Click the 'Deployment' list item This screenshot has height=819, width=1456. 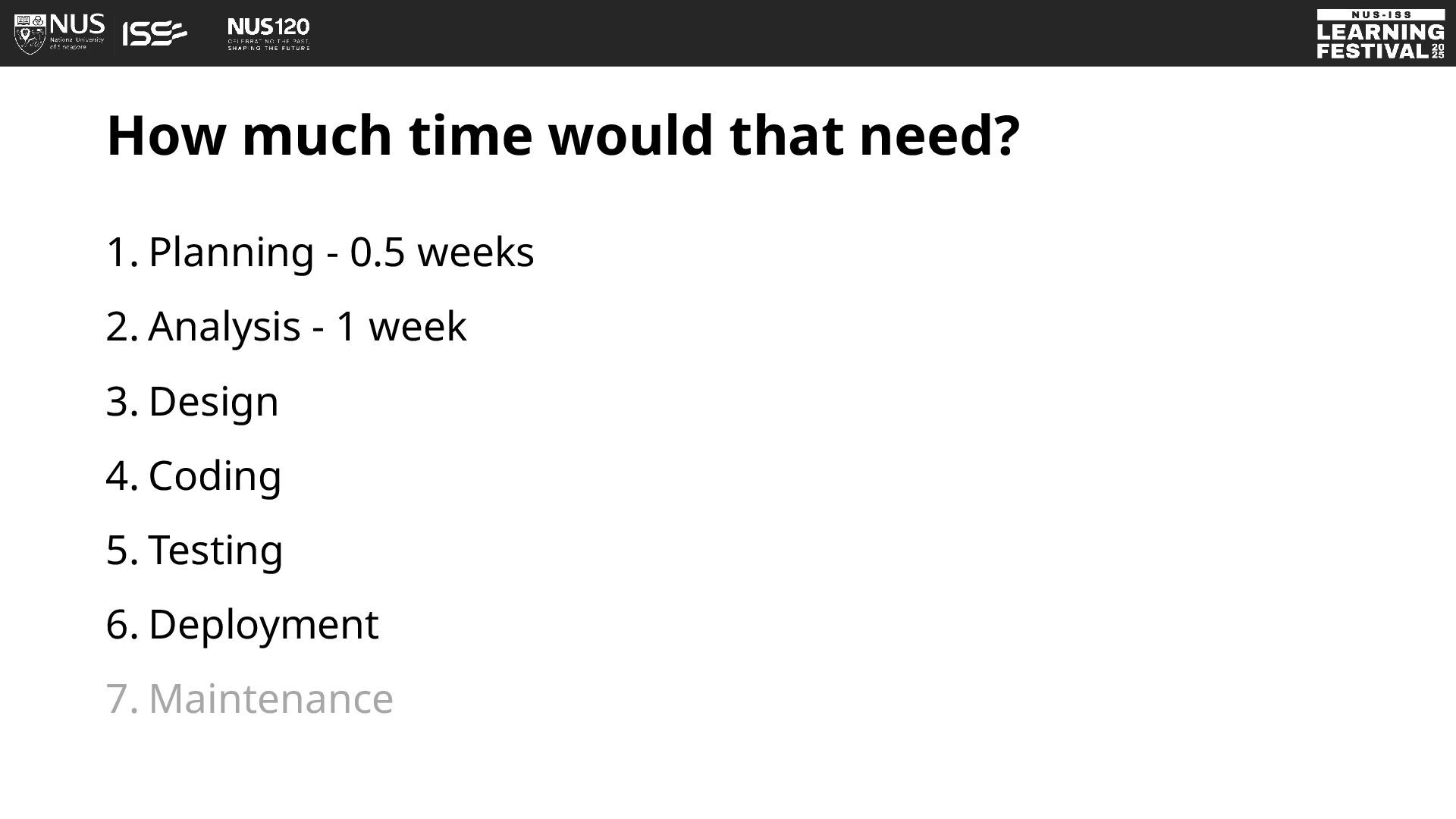(243, 624)
